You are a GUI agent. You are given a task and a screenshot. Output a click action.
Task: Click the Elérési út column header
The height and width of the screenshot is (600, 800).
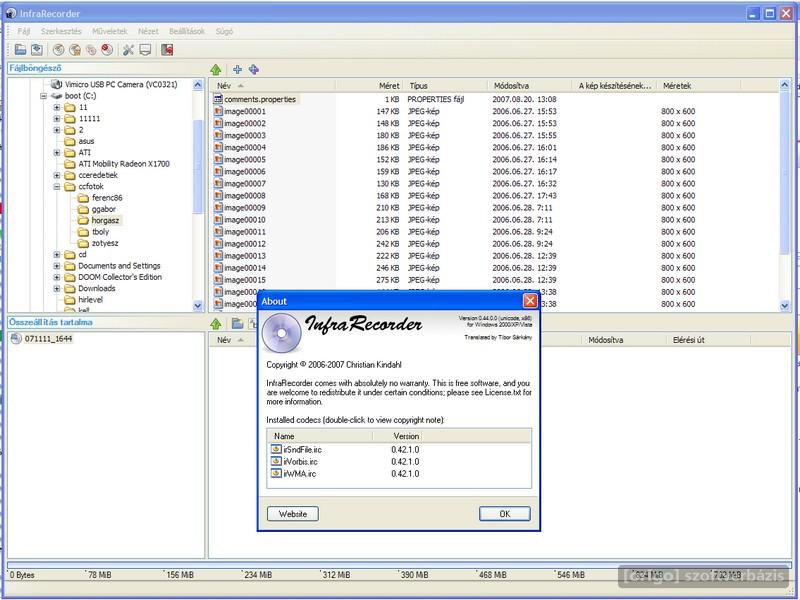click(x=708, y=340)
